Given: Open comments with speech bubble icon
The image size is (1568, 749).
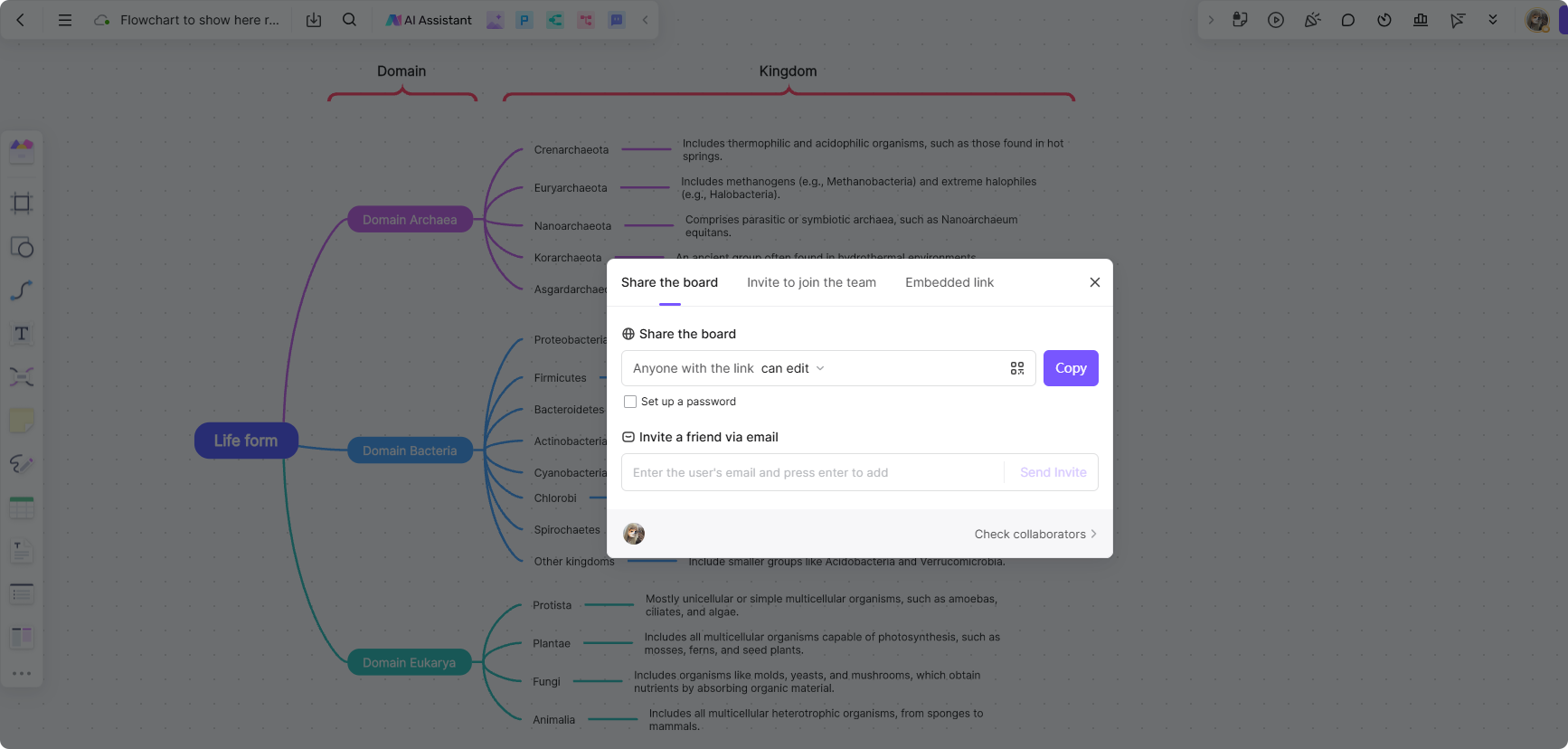Looking at the screenshot, I should (1348, 20).
